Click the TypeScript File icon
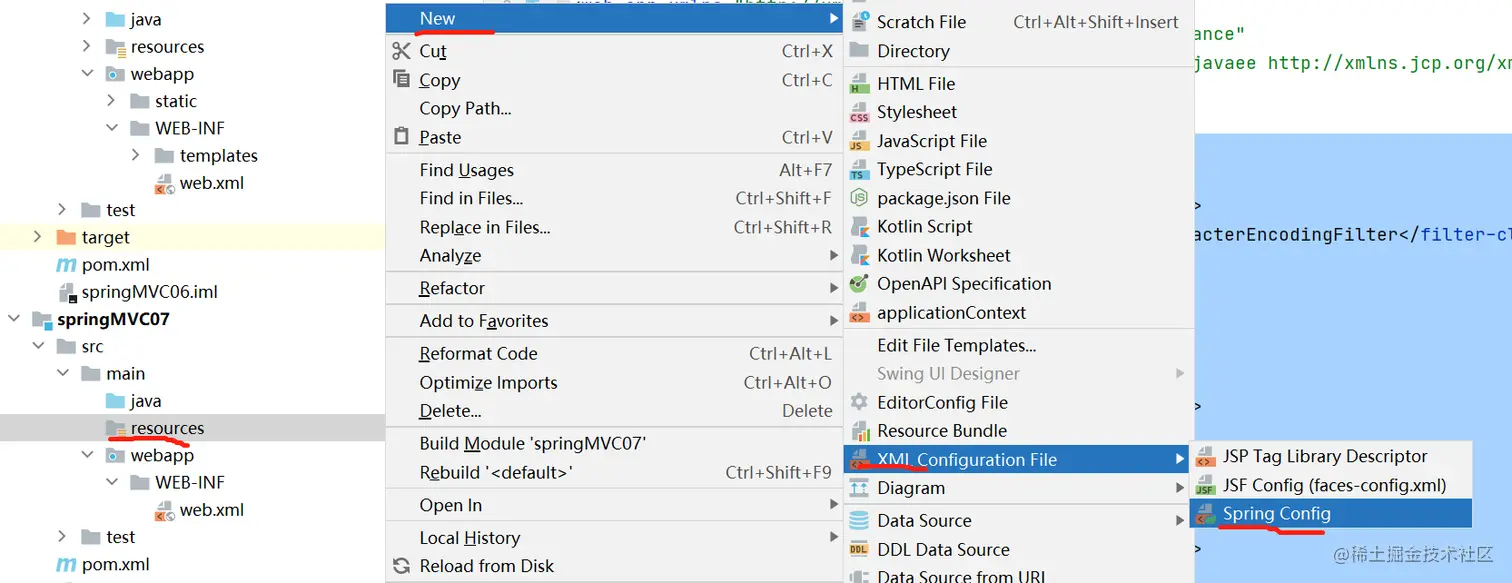The width and height of the screenshot is (1512, 583). [x=859, y=170]
